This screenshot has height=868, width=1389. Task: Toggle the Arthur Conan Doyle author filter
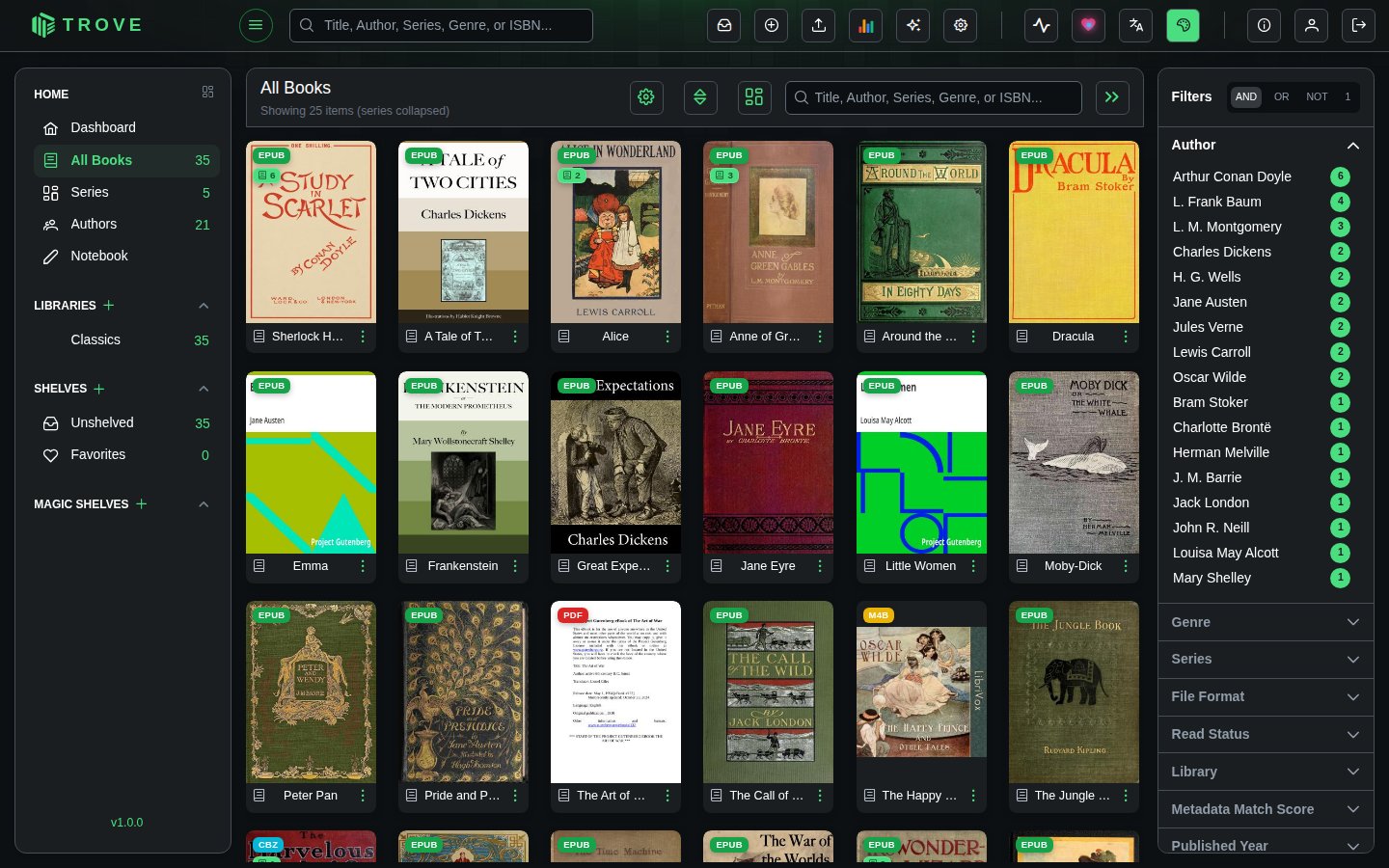pyautogui.click(x=1260, y=176)
